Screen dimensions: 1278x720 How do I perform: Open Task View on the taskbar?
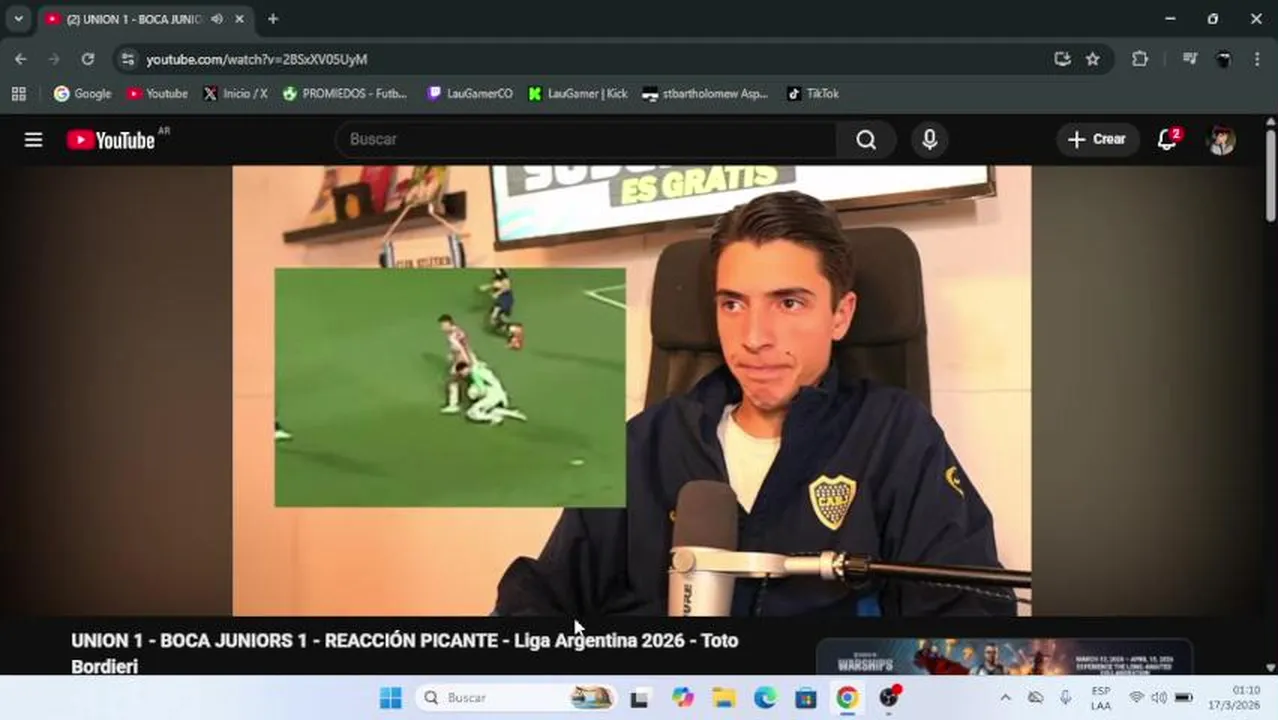[639, 697]
